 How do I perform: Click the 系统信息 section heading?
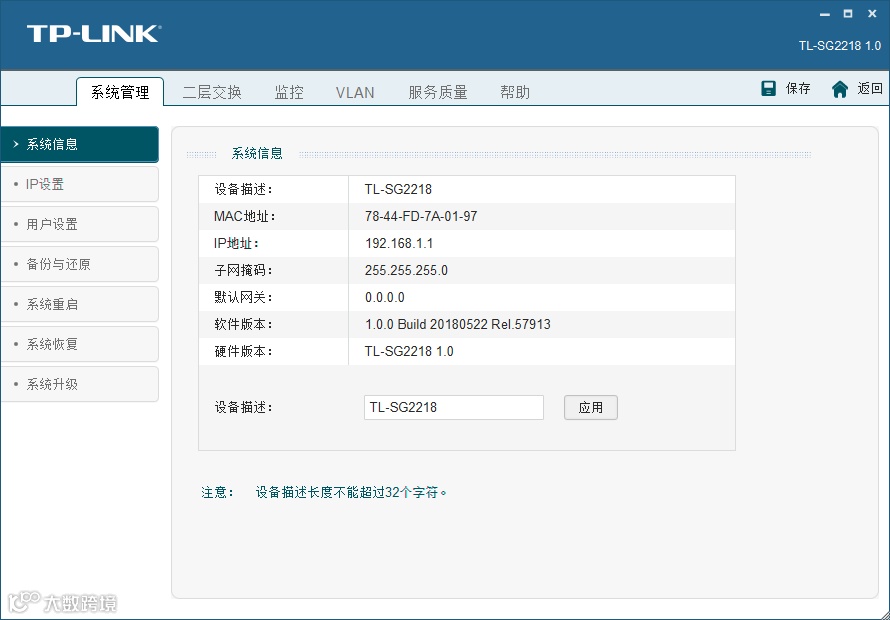[x=257, y=153]
